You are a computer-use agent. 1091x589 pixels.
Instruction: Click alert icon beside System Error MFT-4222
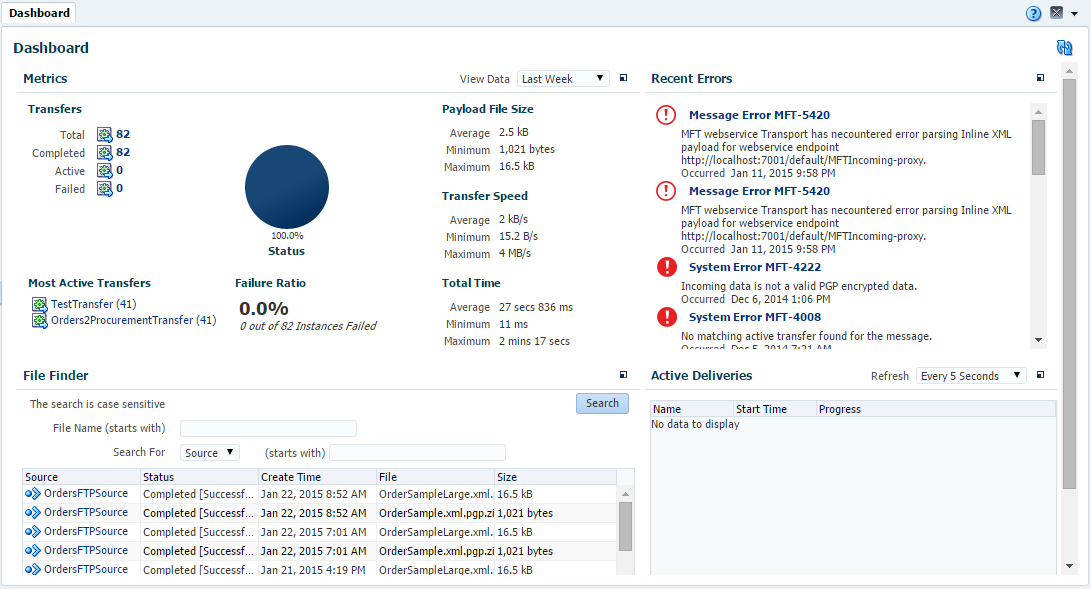666,268
